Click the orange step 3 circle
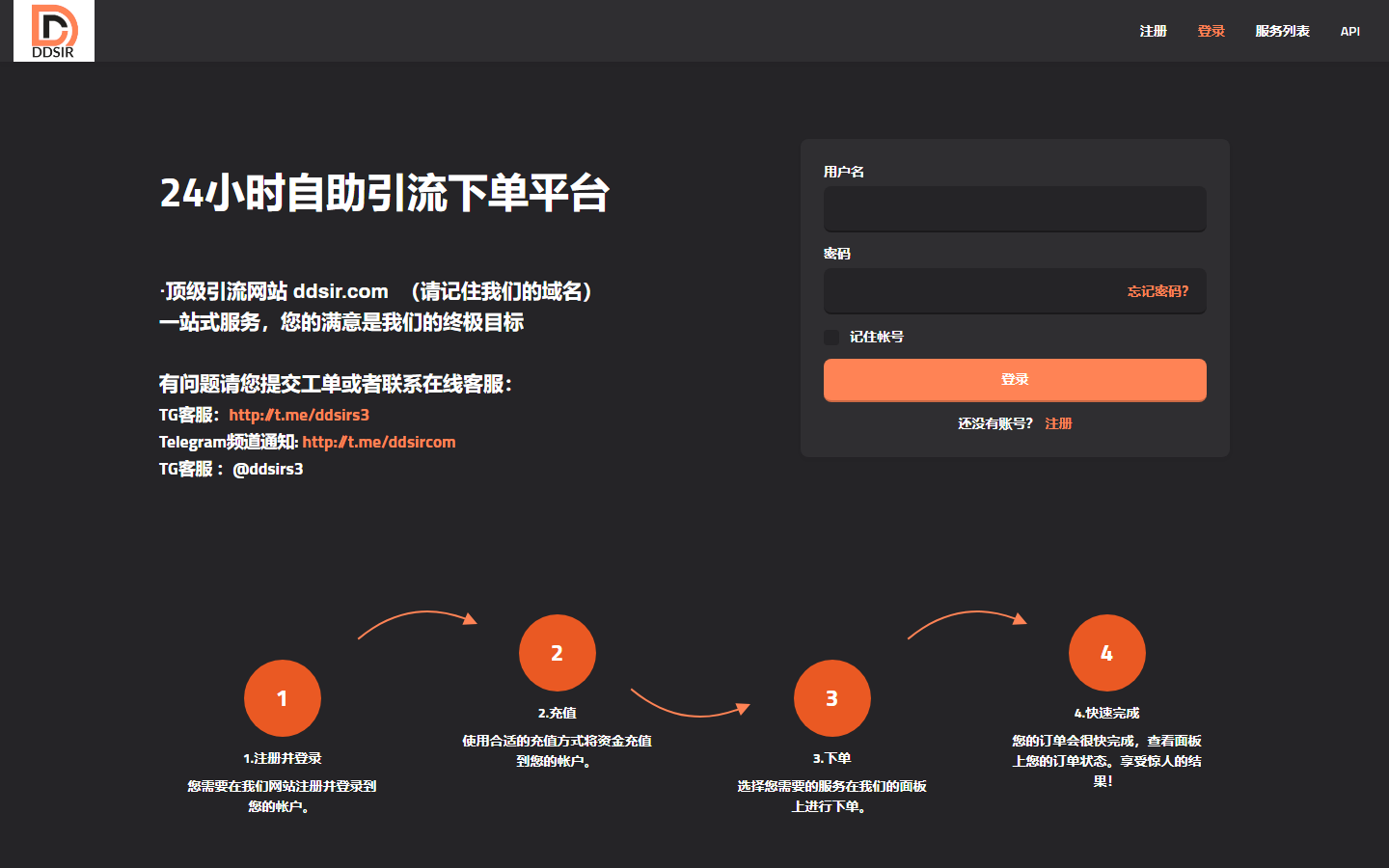The height and width of the screenshot is (868, 1389). pyautogui.click(x=831, y=698)
